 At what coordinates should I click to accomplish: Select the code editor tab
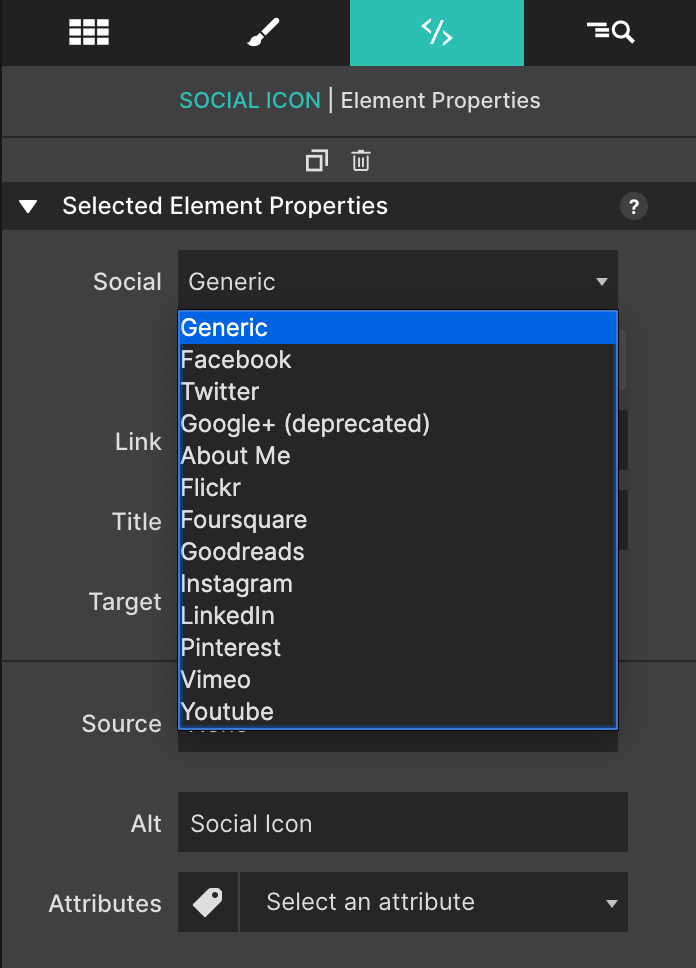click(436, 32)
